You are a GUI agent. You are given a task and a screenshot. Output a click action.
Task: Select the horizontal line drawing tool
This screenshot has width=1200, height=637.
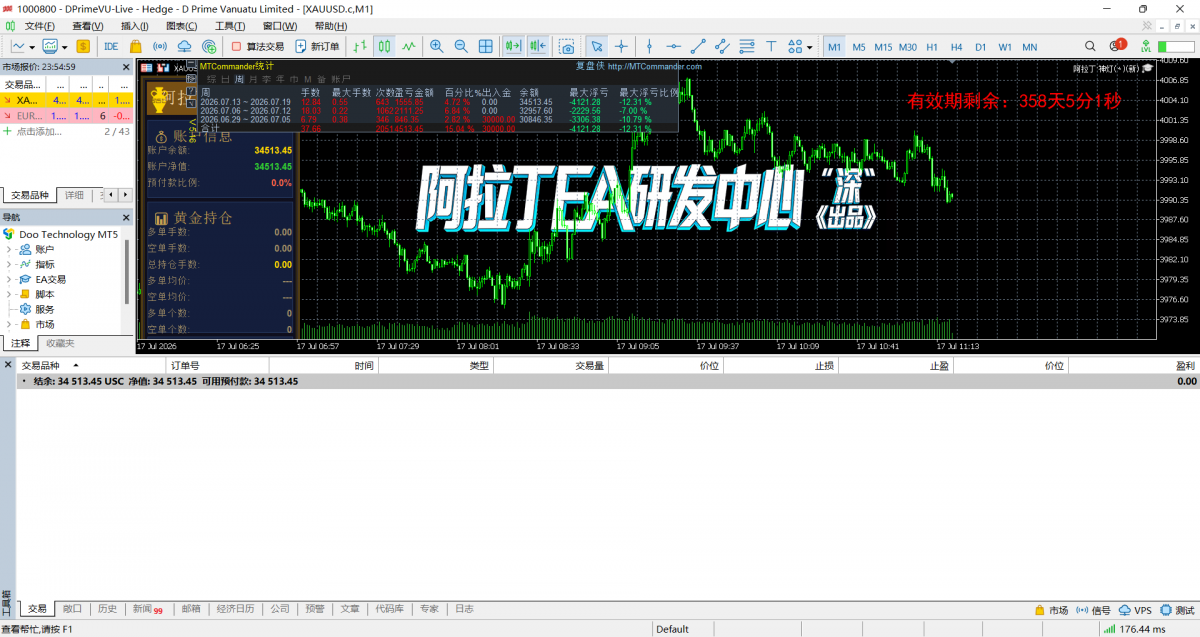[674, 46]
